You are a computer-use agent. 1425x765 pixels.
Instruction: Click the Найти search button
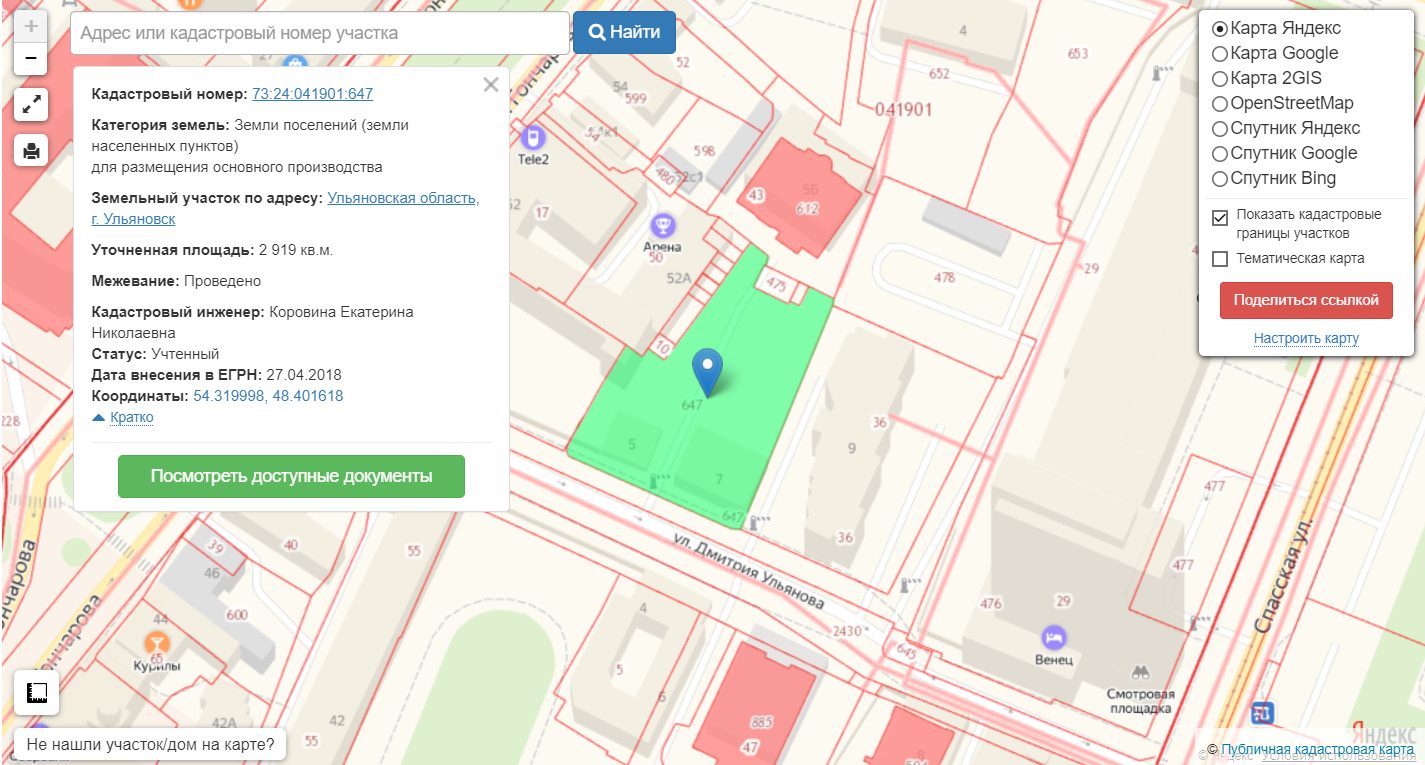(x=624, y=33)
